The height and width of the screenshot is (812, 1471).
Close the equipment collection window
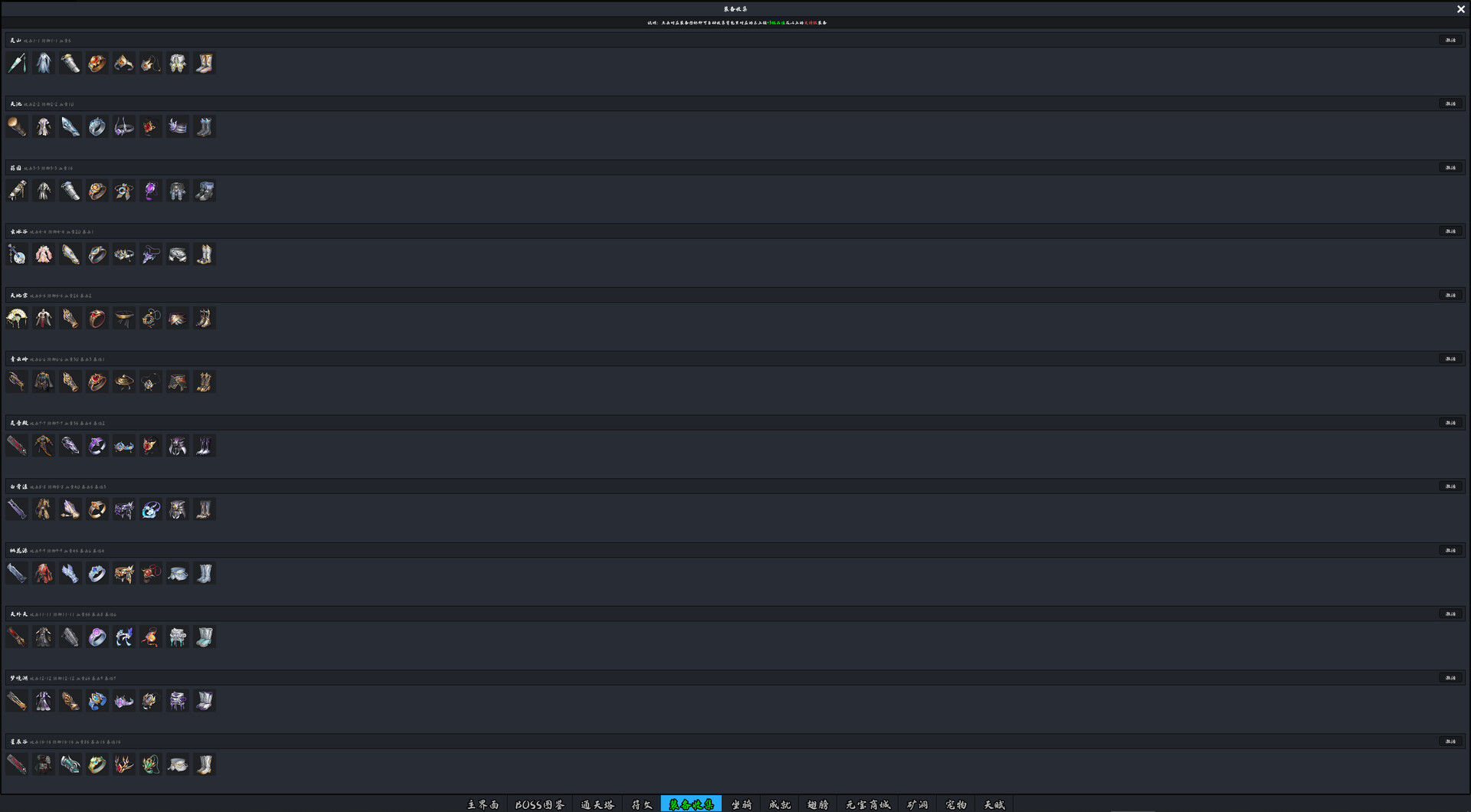[1460, 9]
